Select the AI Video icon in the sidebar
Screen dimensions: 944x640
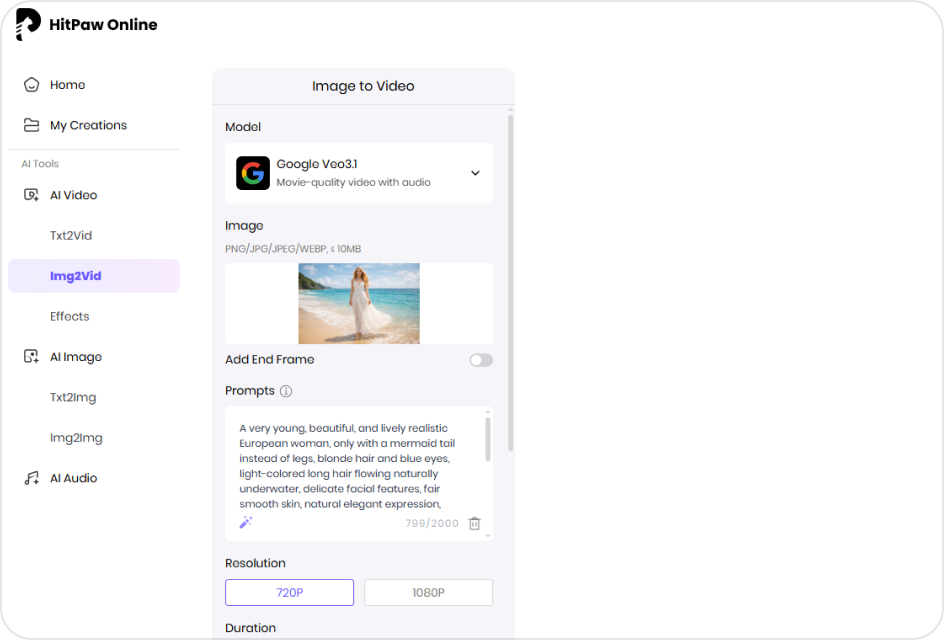point(30,195)
